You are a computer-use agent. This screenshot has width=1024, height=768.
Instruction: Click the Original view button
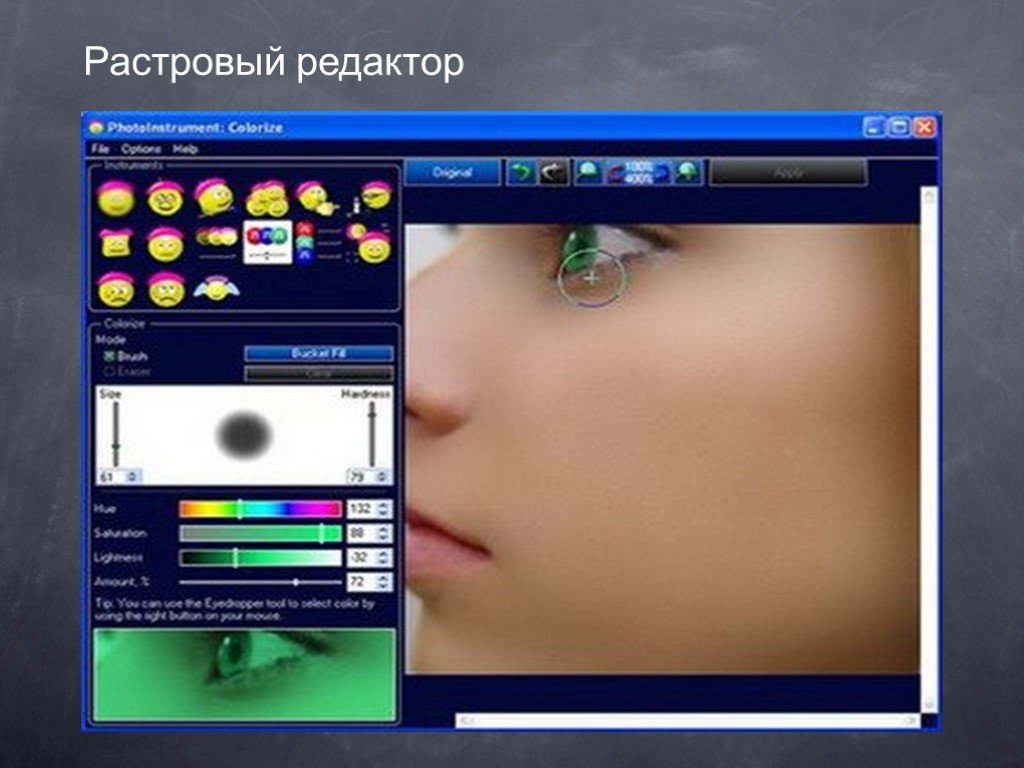(x=452, y=172)
